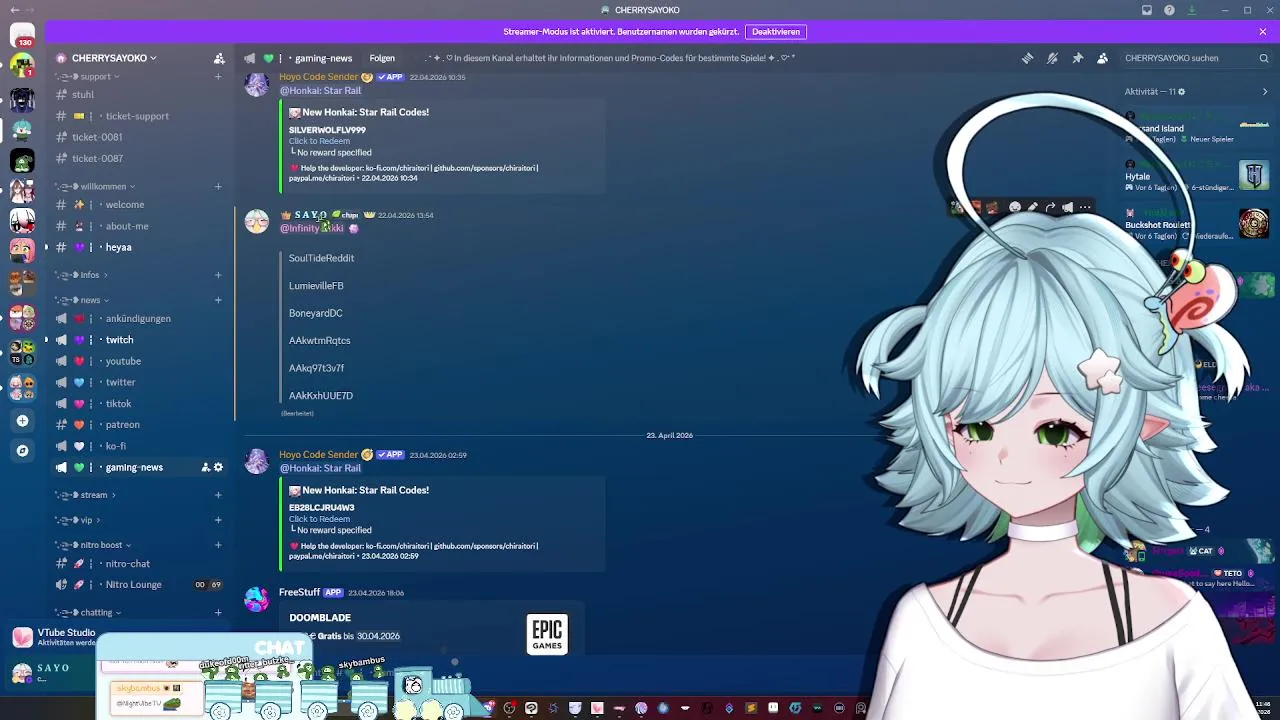Open the inbox icon in title bar
1280x720 pixels.
(1147, 10)
